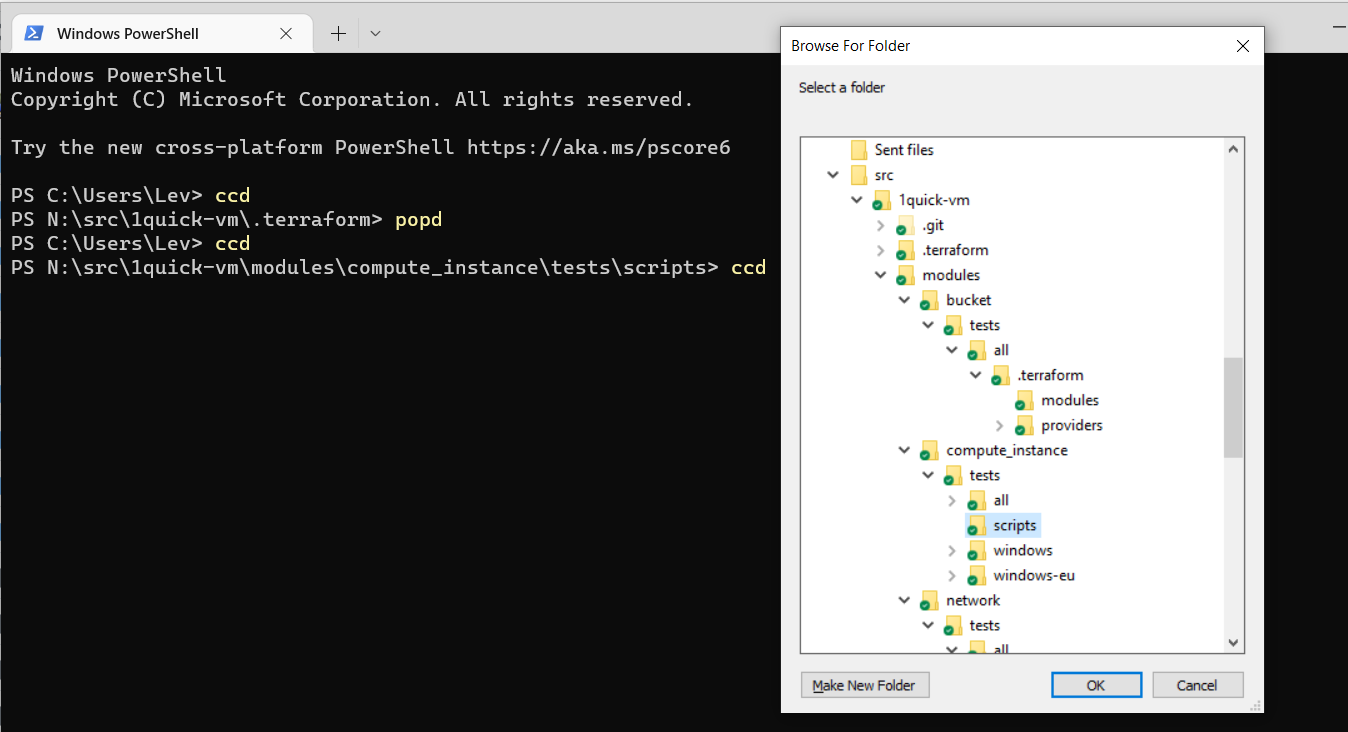Select the compute_instance folder label
The width and height of the screenshot is (1348, 732).
(x=1007, y=450)
